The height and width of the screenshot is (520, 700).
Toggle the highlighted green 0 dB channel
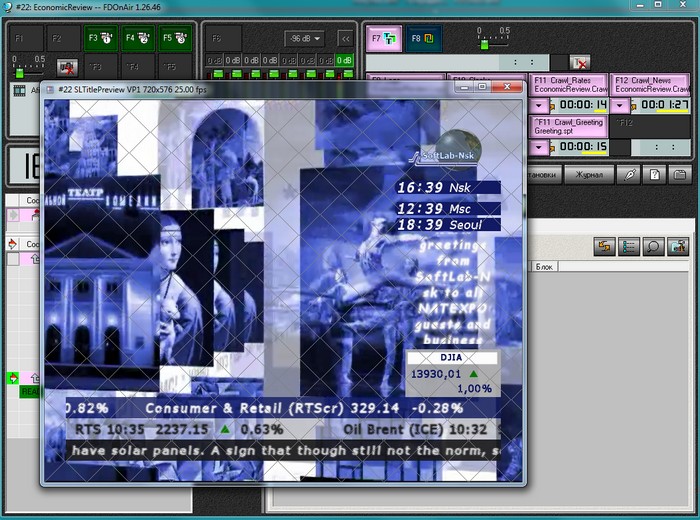(344, 60)
